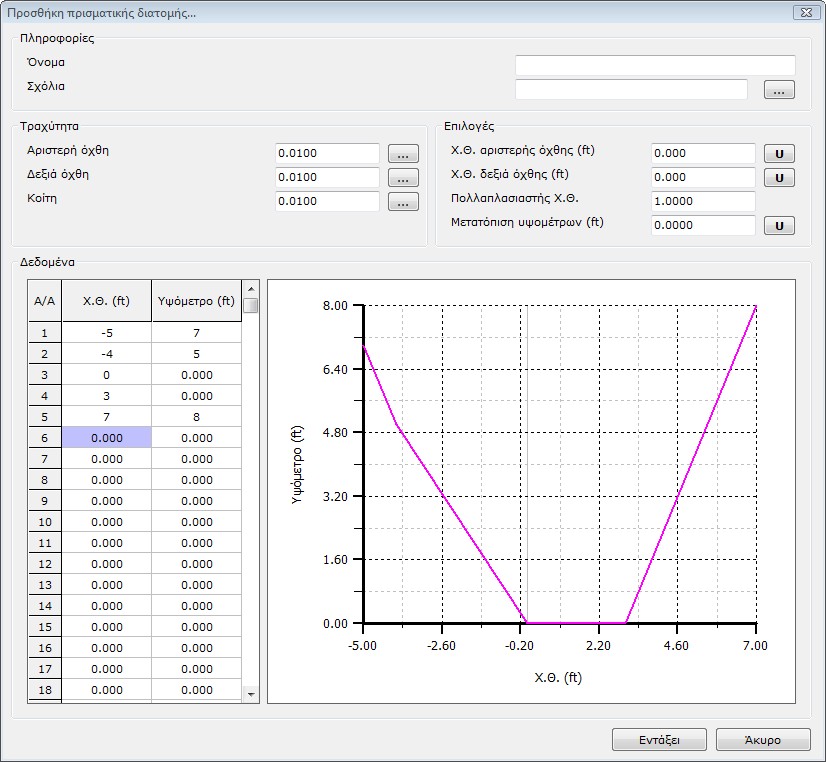Click the U button for Χ.Θ. δεξιάς όχθης
Screen dimensions: 826x762
pyautogui.click(x=779, y=178)
